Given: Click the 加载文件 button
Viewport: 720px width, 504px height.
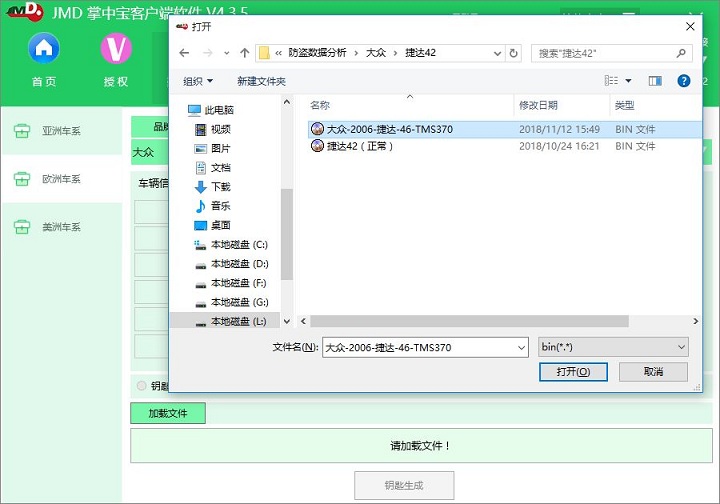Looking at the screenshot, I should (x=168, y=413).
